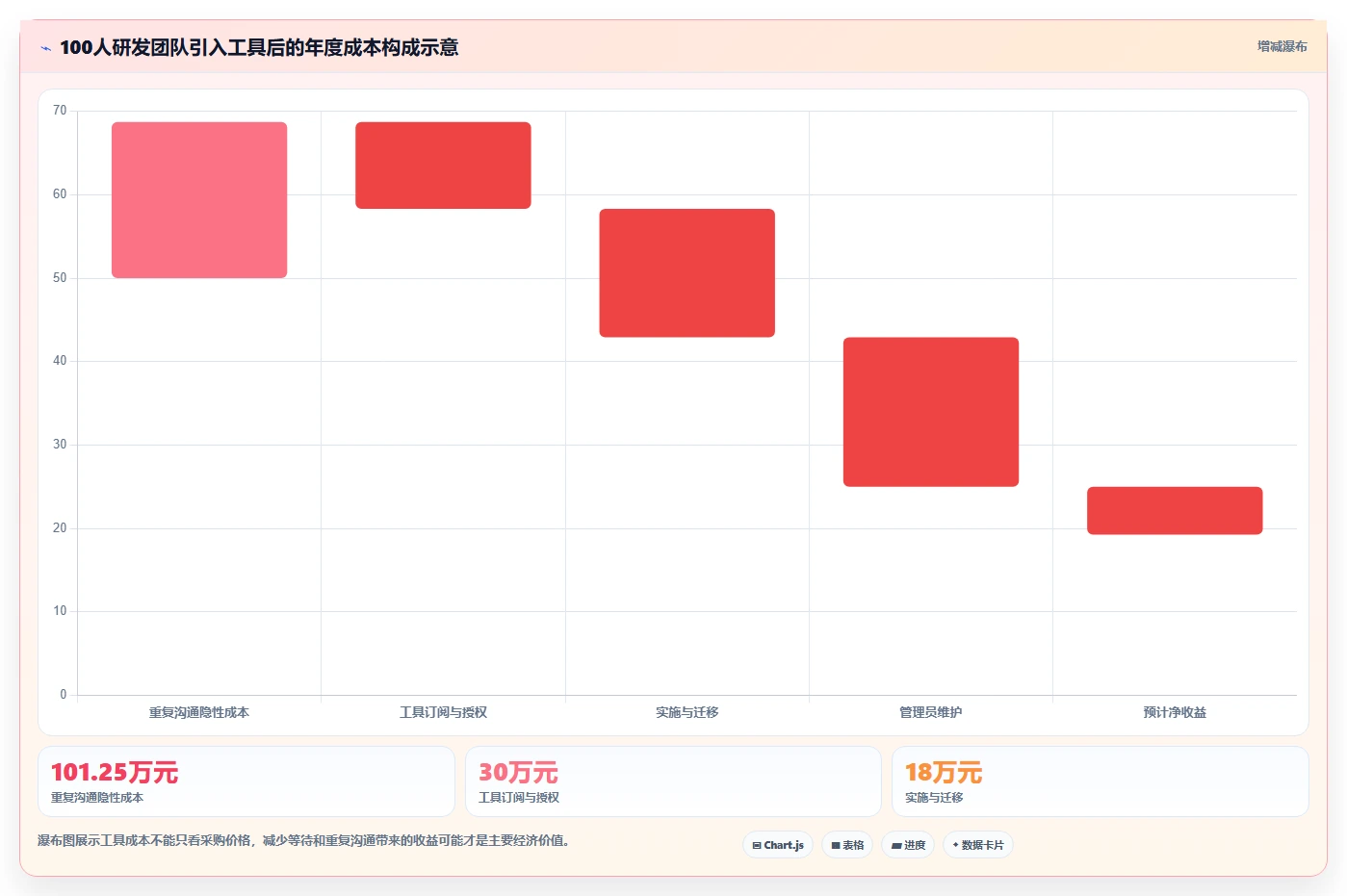The height and width of the screenshot is (896, 1347).
Task: Click the y-axis value 30
Action: coord(60,445)
